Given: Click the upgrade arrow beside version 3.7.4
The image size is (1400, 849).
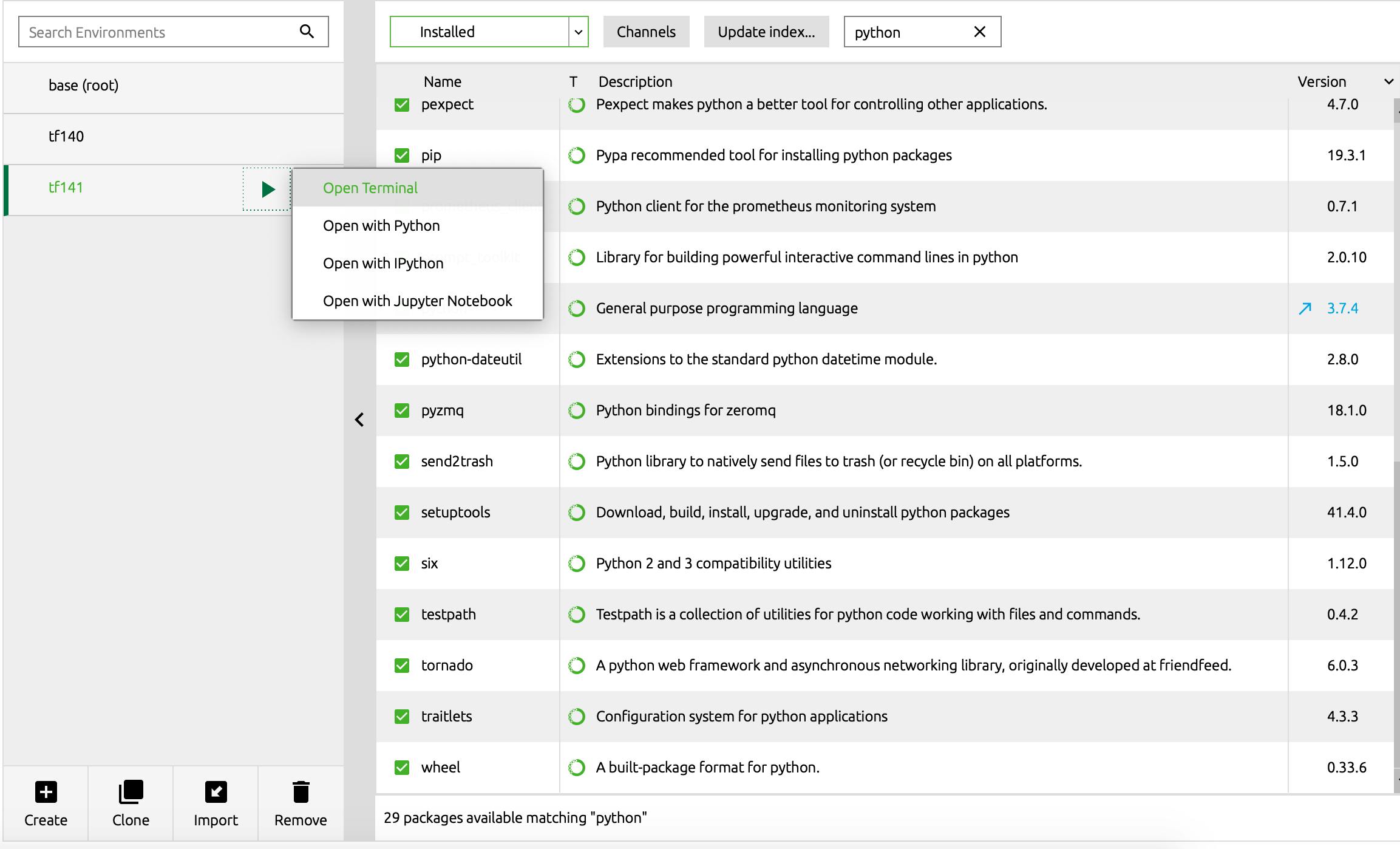Looking at the screenshot, I should click(x=1305, y=309).
